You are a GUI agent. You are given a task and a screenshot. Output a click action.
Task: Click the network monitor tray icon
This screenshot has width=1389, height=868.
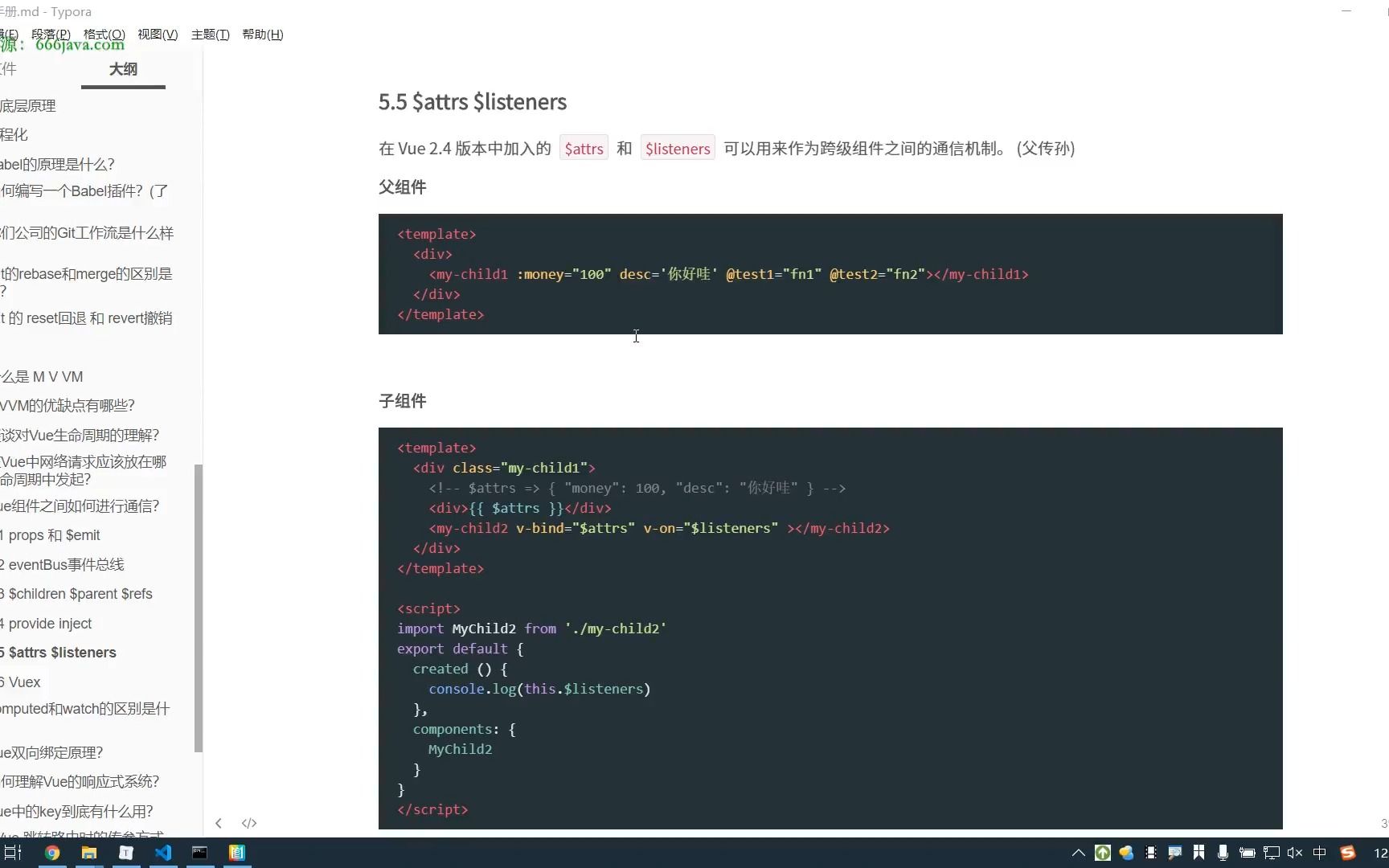point(1272,853)
